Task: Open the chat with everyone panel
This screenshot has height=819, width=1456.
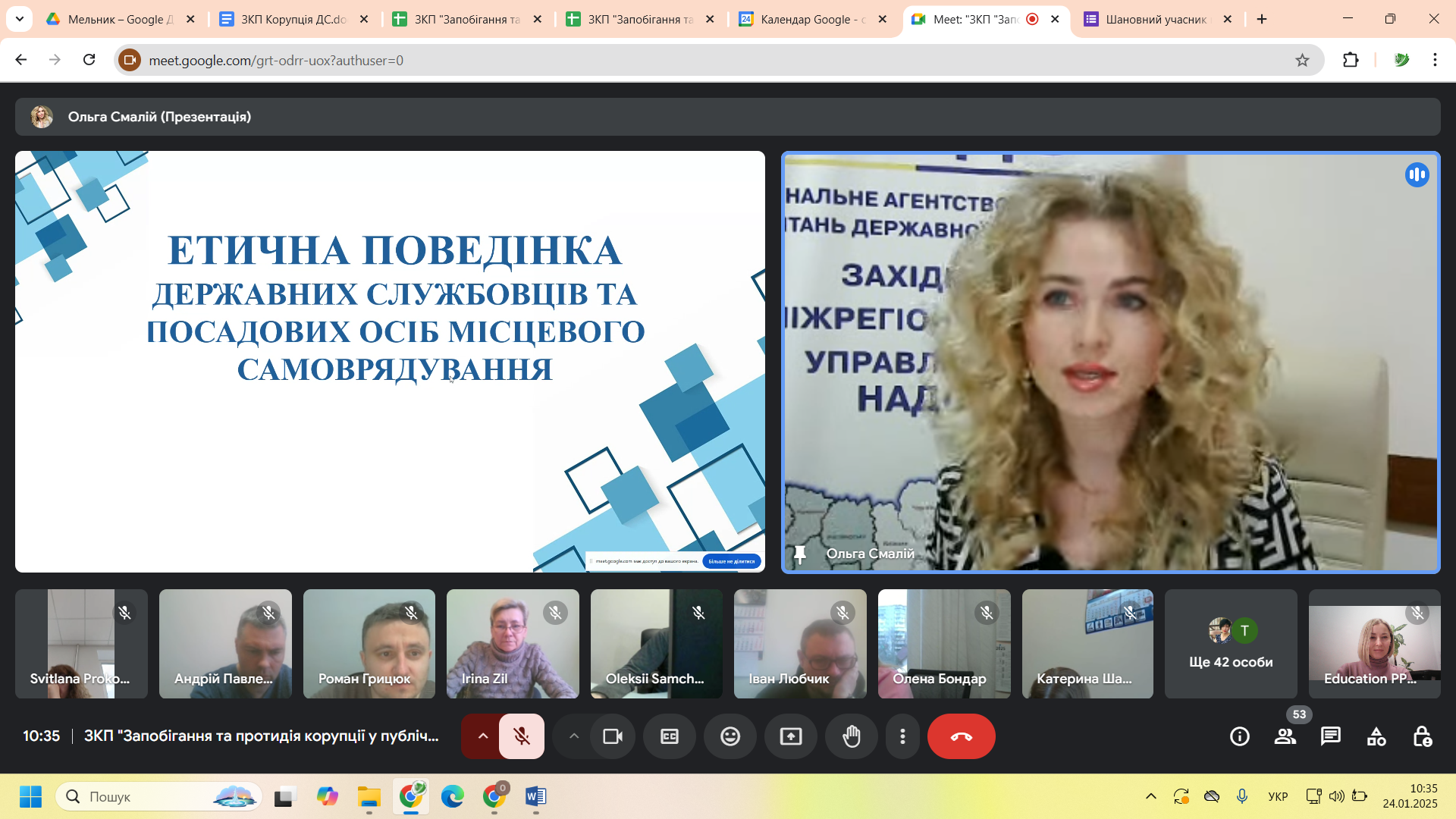Action: click(x=1330, y=736)
